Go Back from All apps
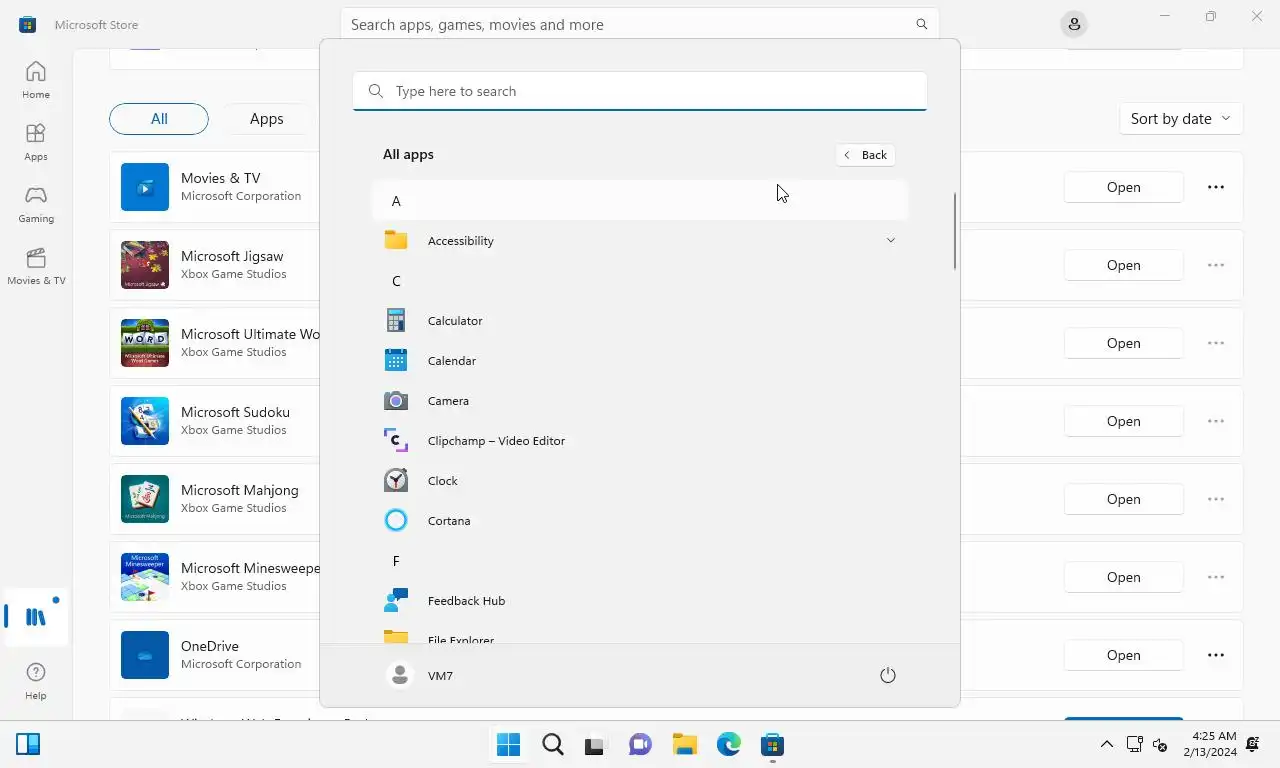1280x768 pixels. click(x=865, y=155)
